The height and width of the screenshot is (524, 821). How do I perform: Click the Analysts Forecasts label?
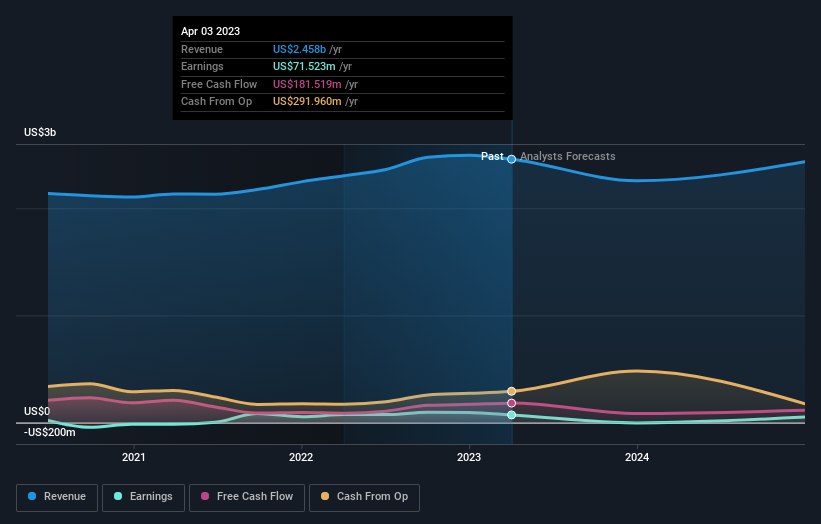click(568, 157)
